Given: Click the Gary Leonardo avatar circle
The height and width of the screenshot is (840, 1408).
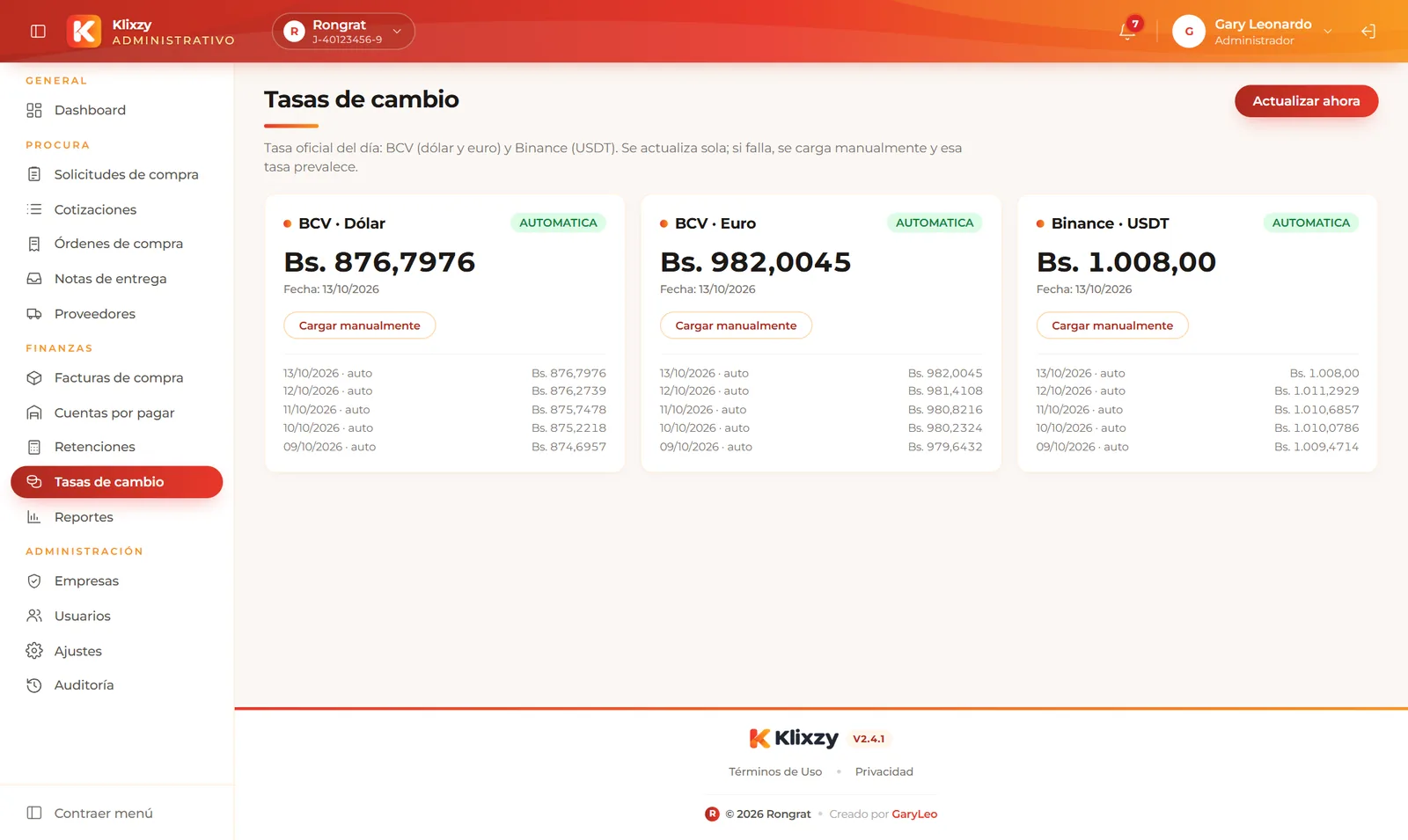Looking at the screenshot, I should click(1189, 32).
